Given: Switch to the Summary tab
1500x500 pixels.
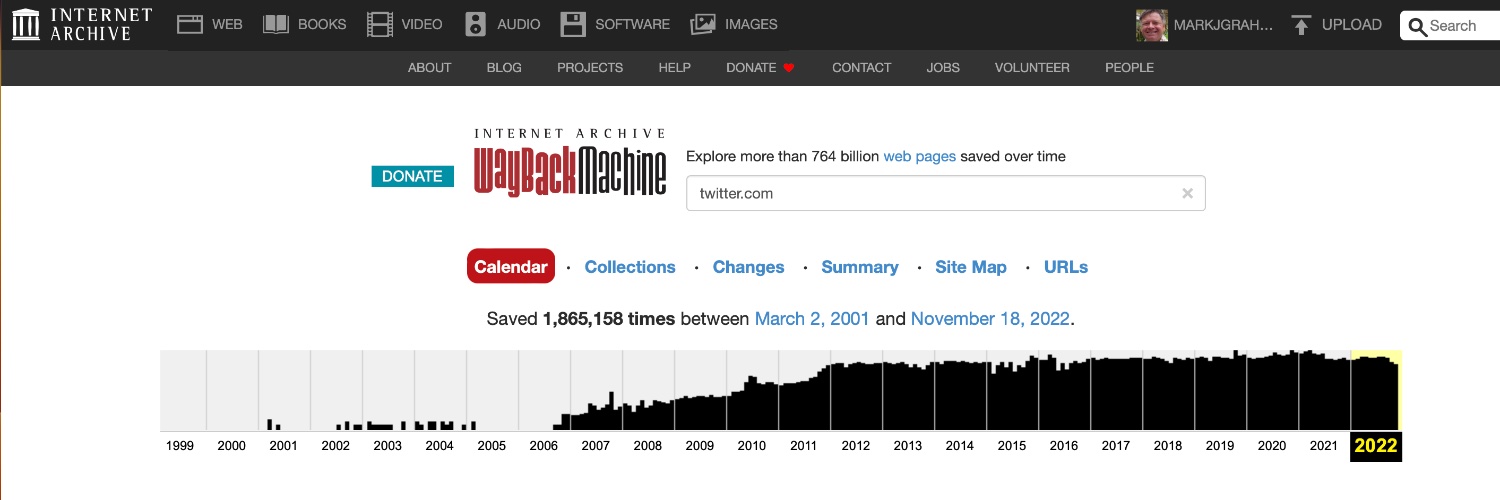Looking at the screenshot, I should click(860, 267).
